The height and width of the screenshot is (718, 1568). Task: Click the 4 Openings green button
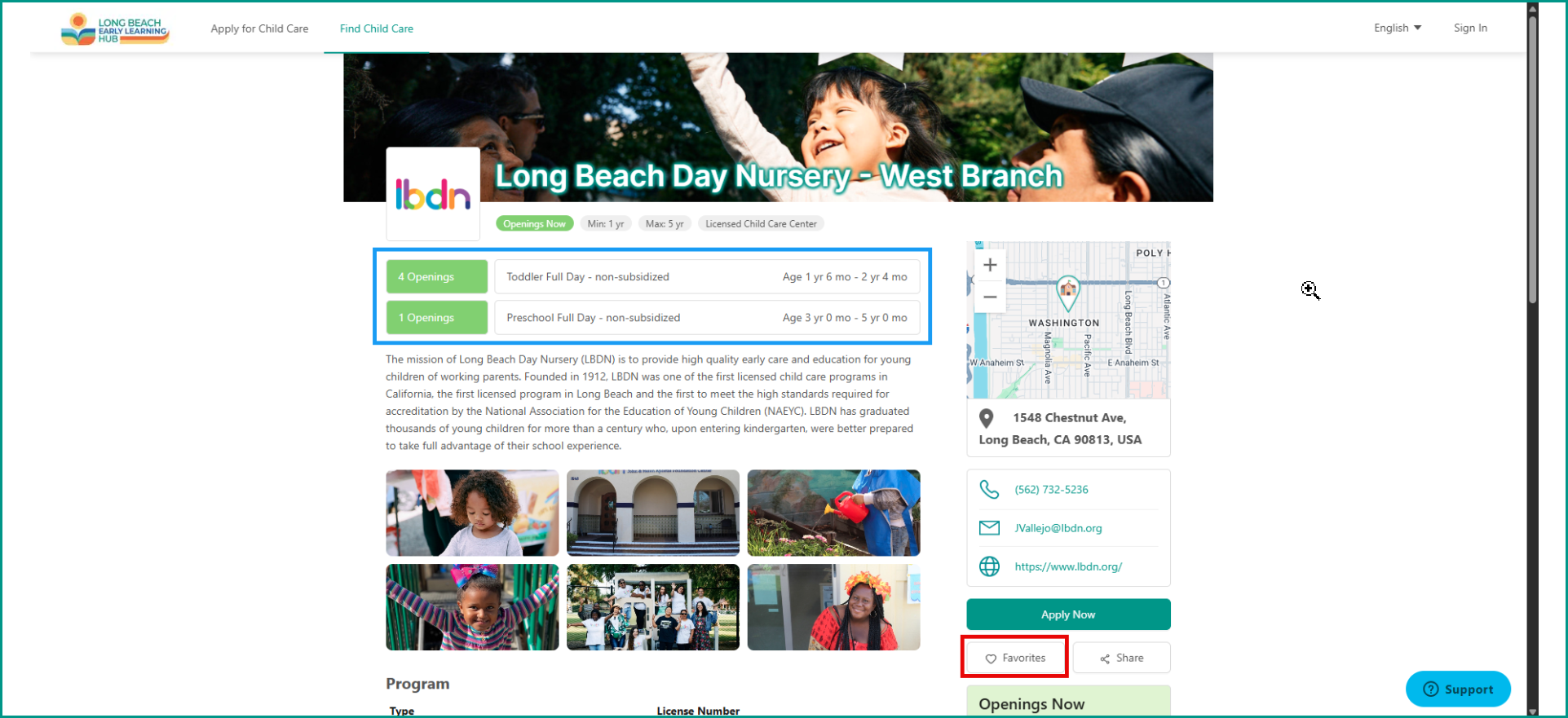coord(437,276)
